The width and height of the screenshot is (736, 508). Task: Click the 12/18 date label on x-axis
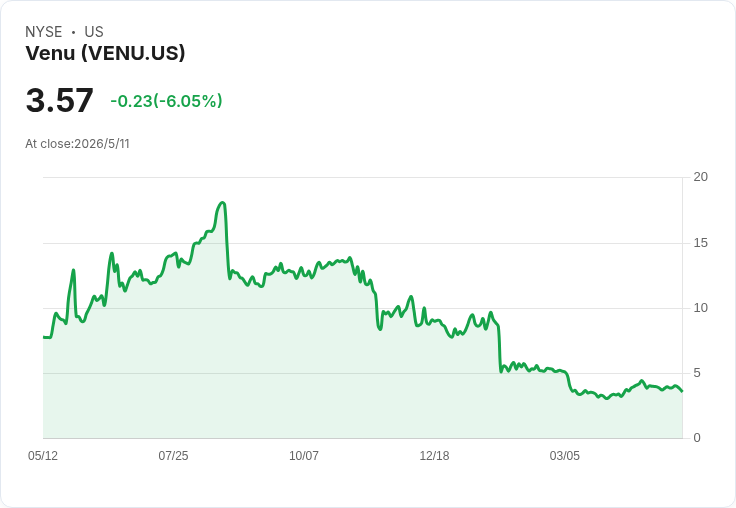(x=434, y=455)
